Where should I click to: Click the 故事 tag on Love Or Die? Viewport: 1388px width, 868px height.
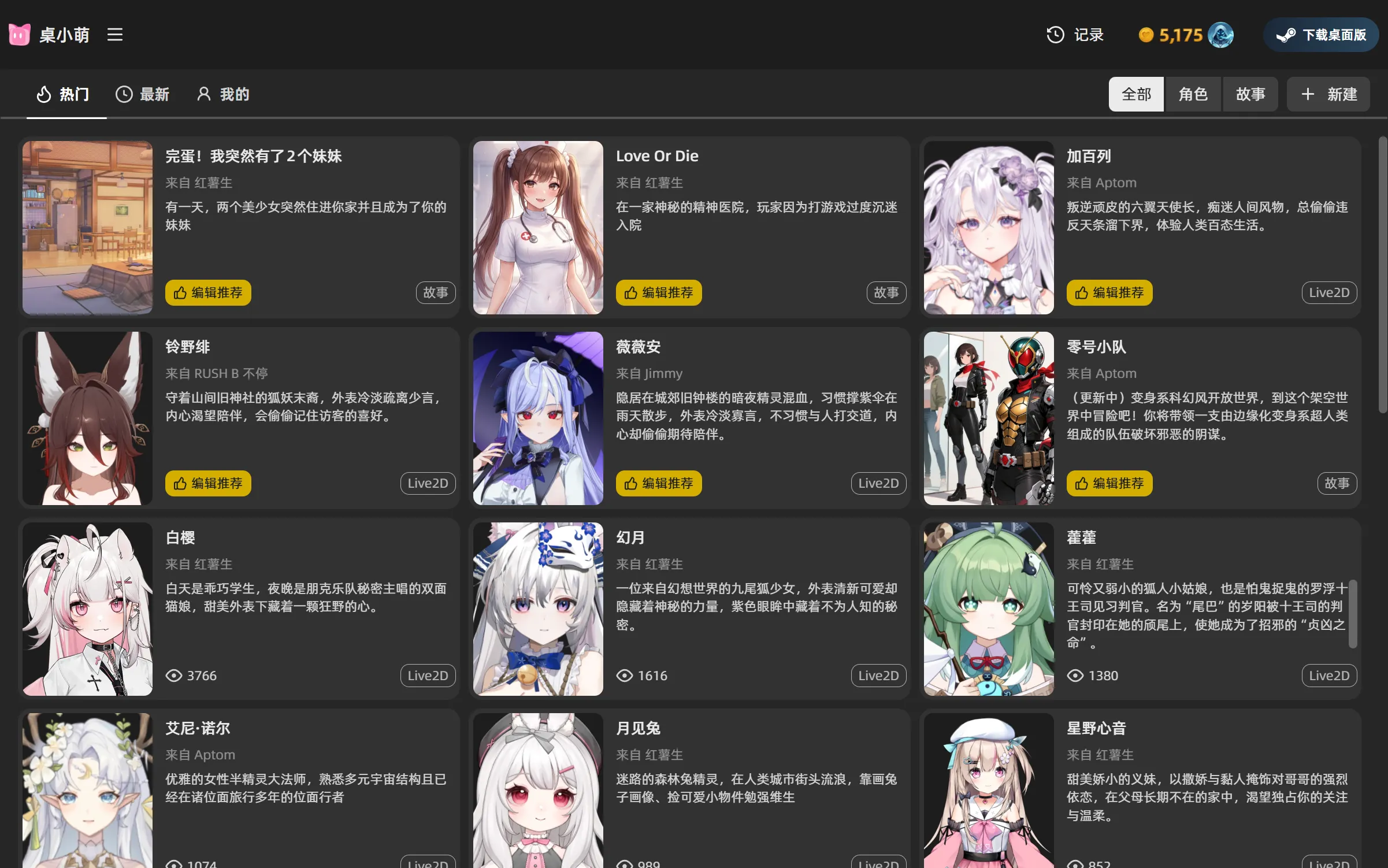pyautogui.click(x=886, y=292)
